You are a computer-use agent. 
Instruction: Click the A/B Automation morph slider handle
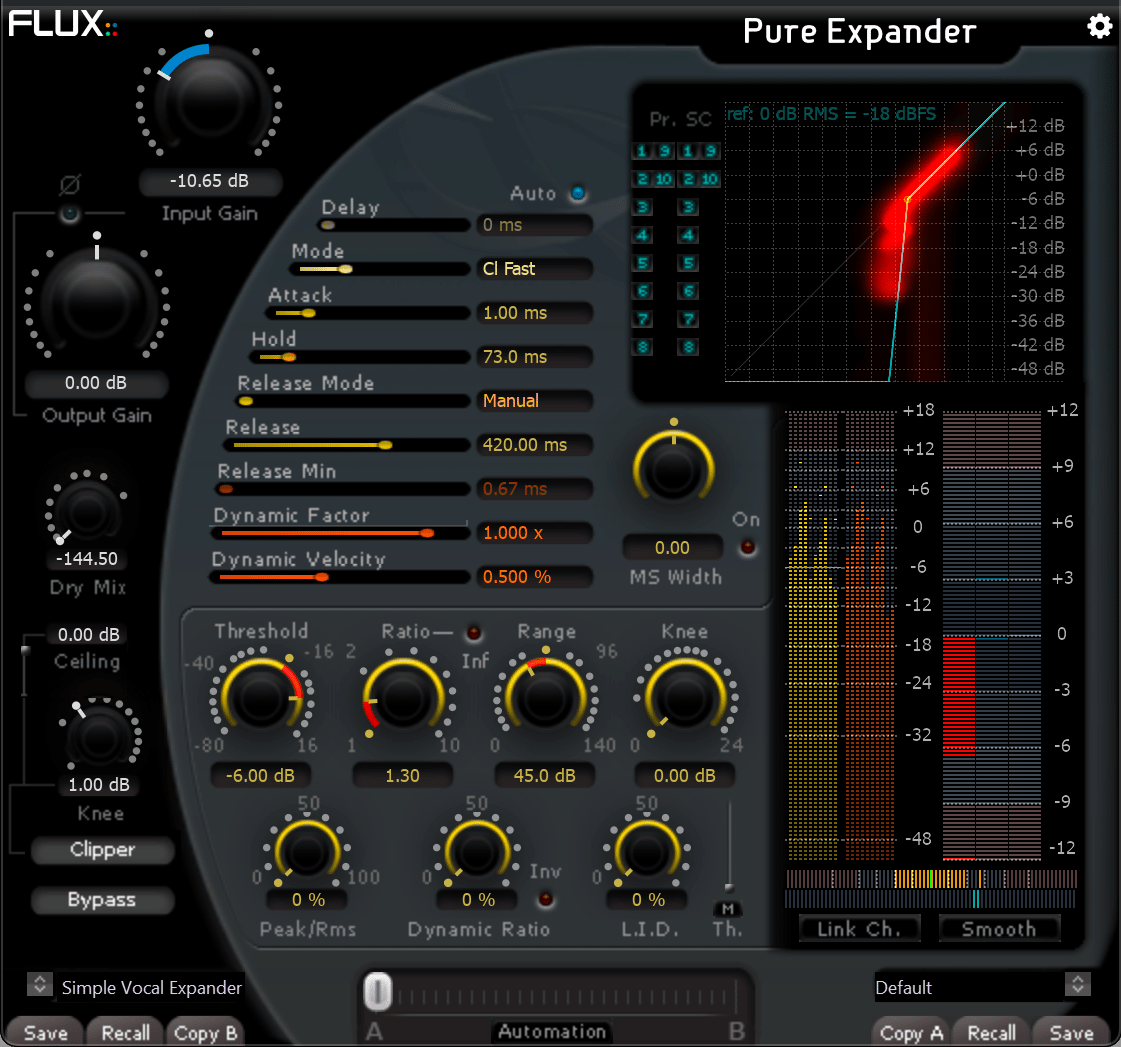click(x=378, y=991)
